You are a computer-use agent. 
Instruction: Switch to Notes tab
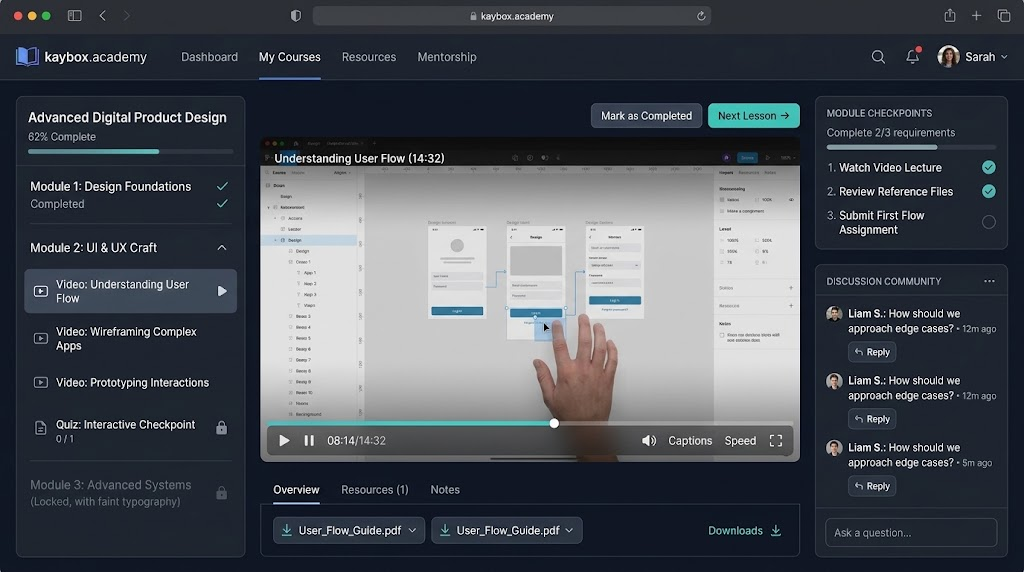pos(445,490)
